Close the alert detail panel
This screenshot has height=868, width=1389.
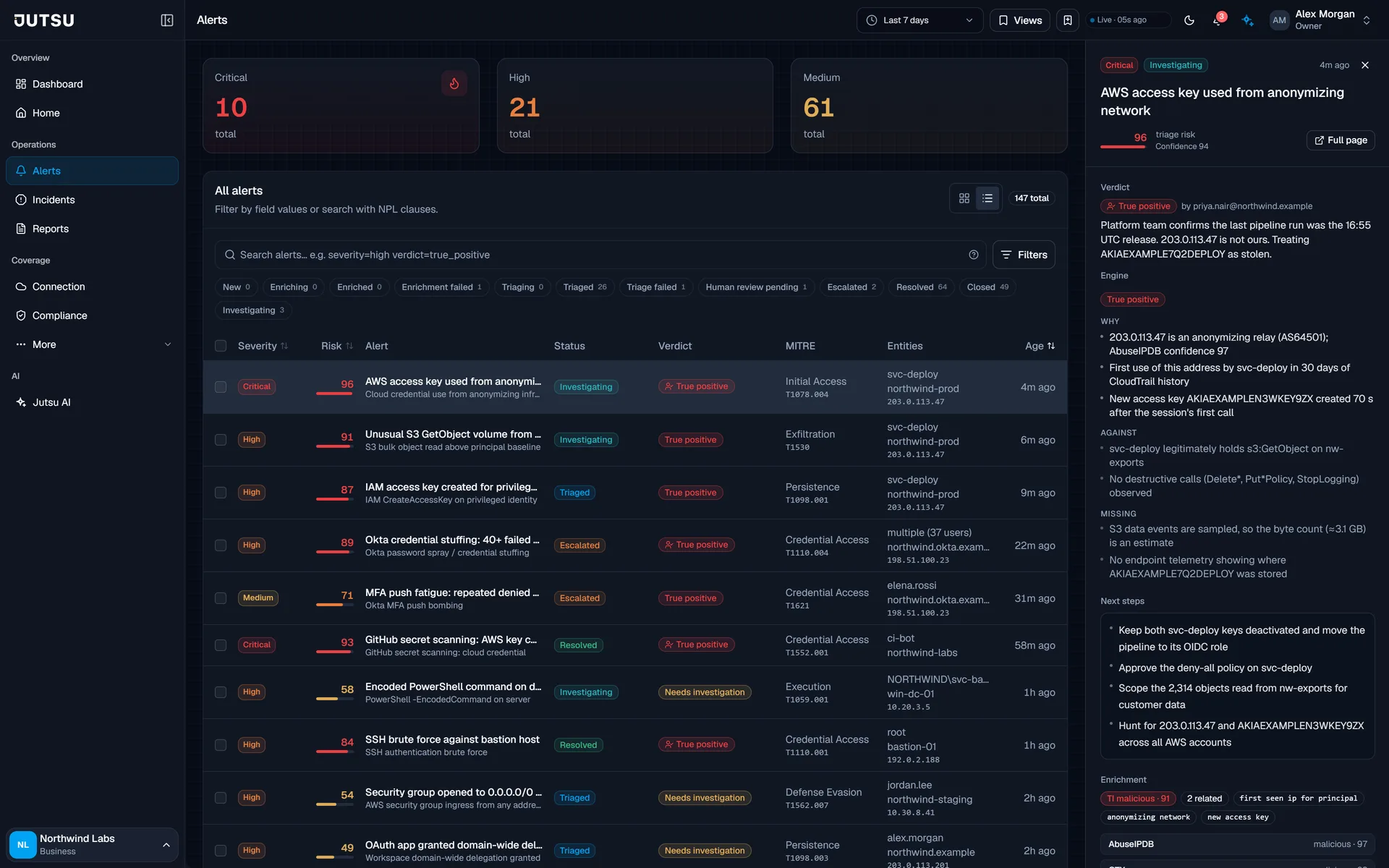[x=1365, y=65]
